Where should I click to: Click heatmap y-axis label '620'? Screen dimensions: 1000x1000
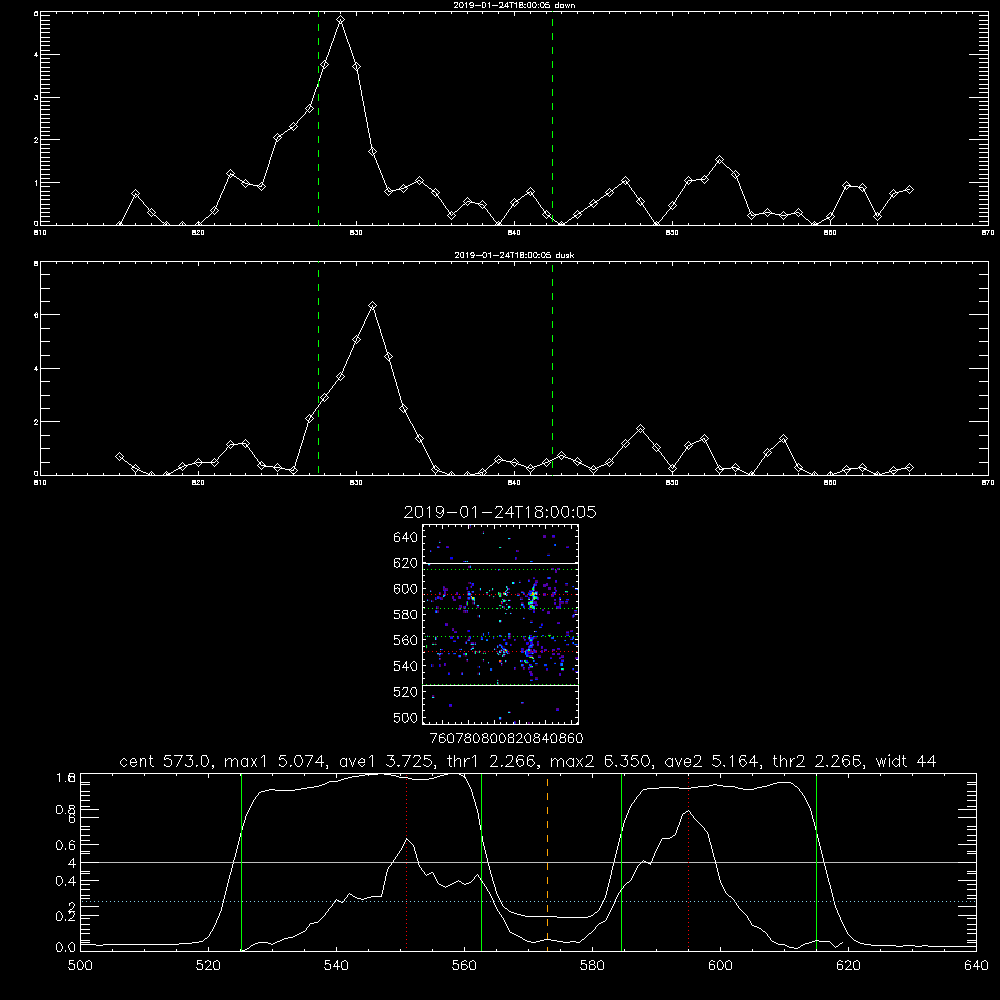406,563
